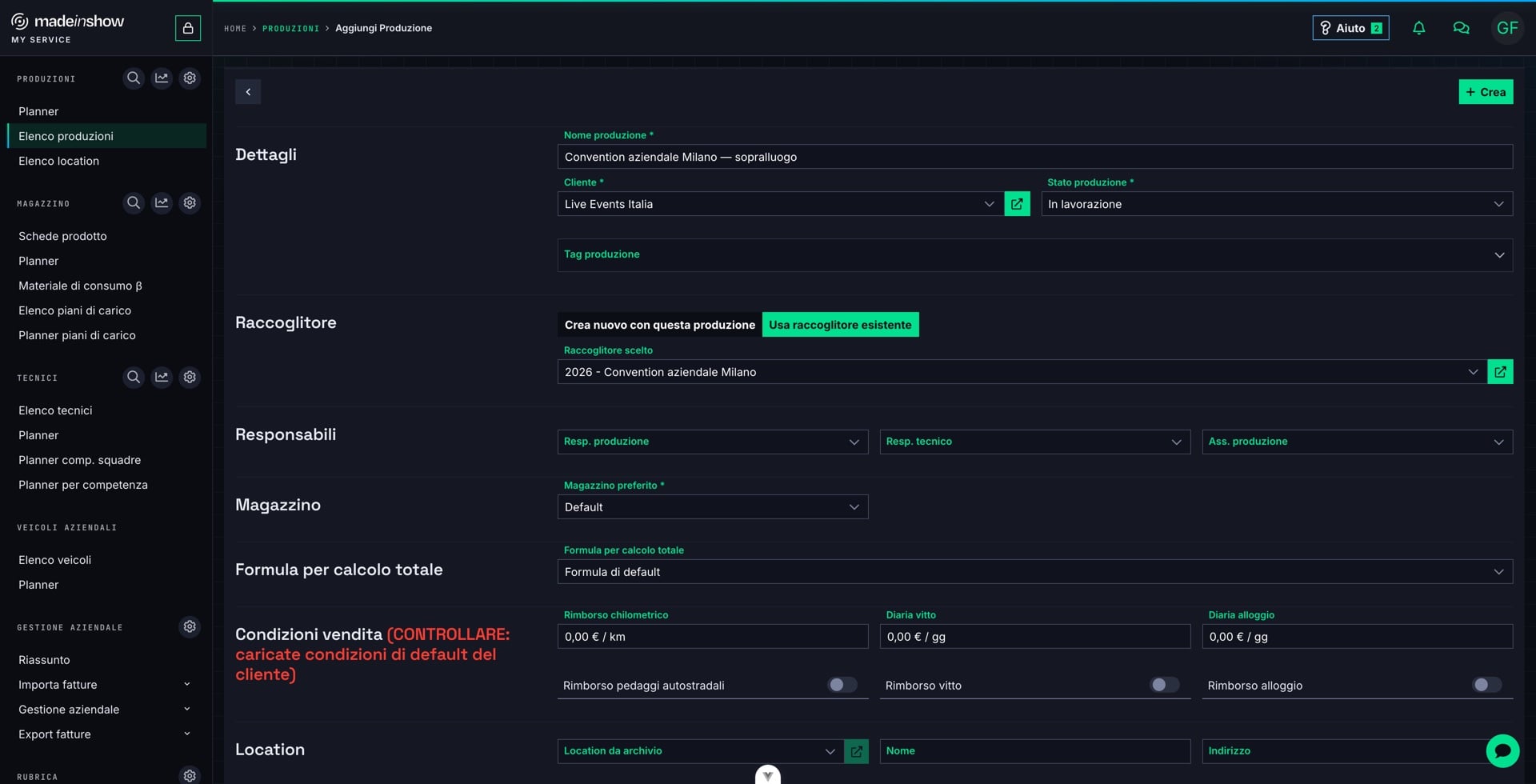Edit the Nome produzione field

pos(1034,157)
